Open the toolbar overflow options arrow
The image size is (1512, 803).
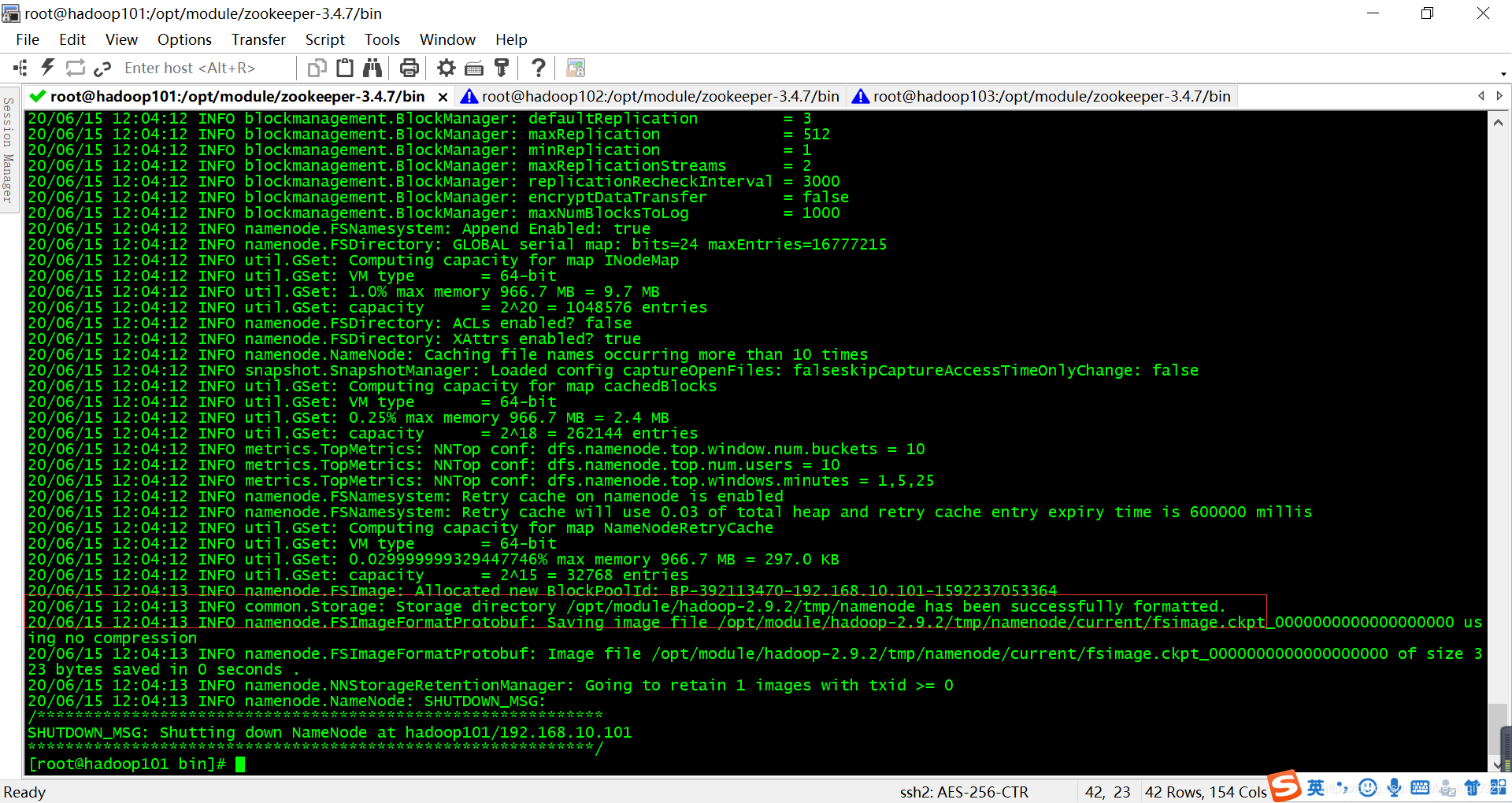click(1503, 74)
